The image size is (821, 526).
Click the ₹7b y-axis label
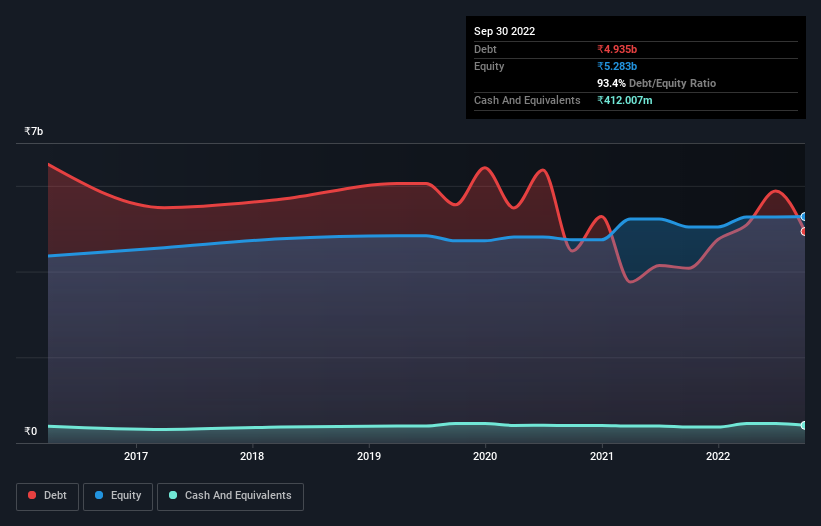(34, 131)
